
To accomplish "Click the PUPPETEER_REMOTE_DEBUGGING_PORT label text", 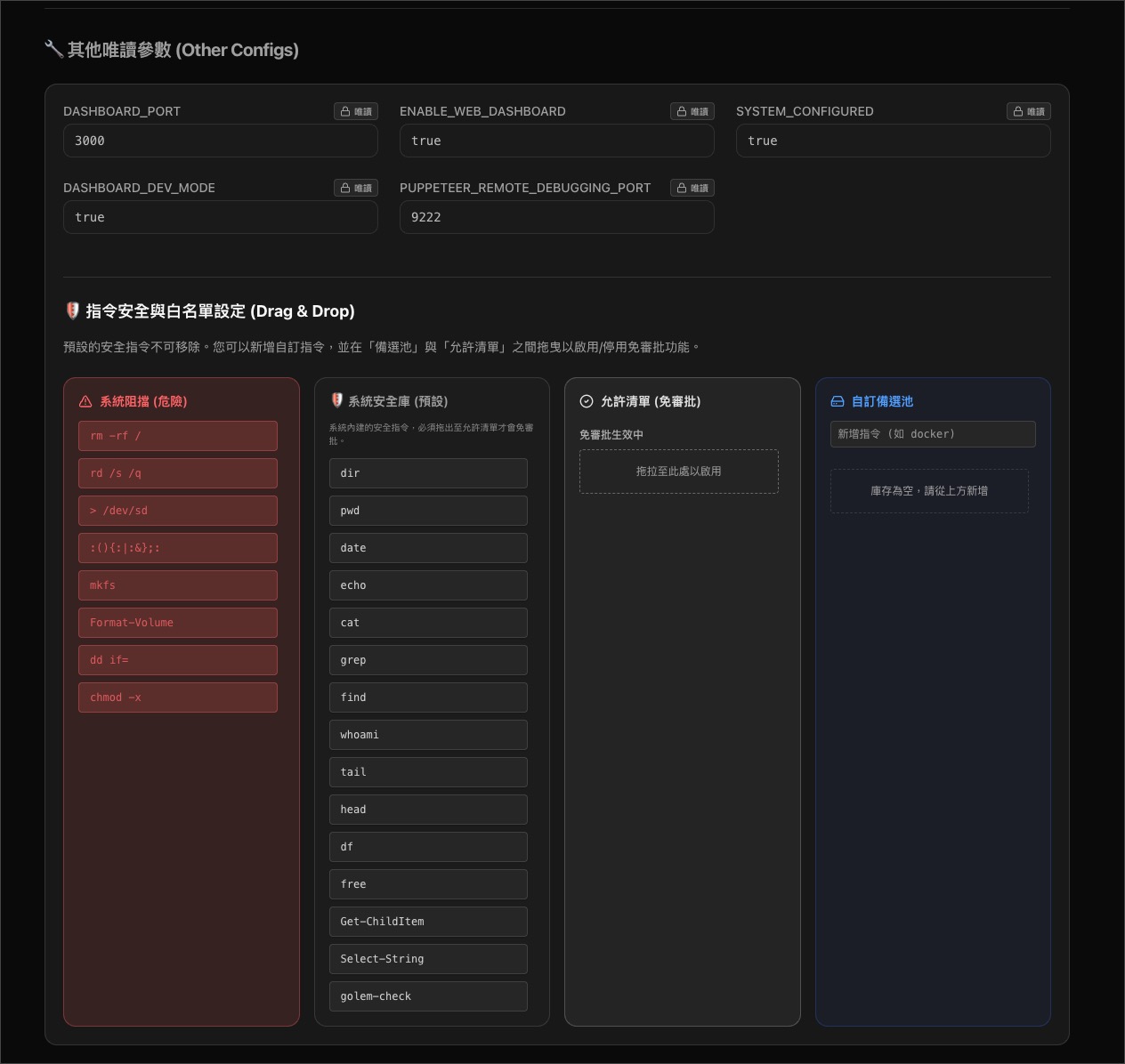I will 525,188.
